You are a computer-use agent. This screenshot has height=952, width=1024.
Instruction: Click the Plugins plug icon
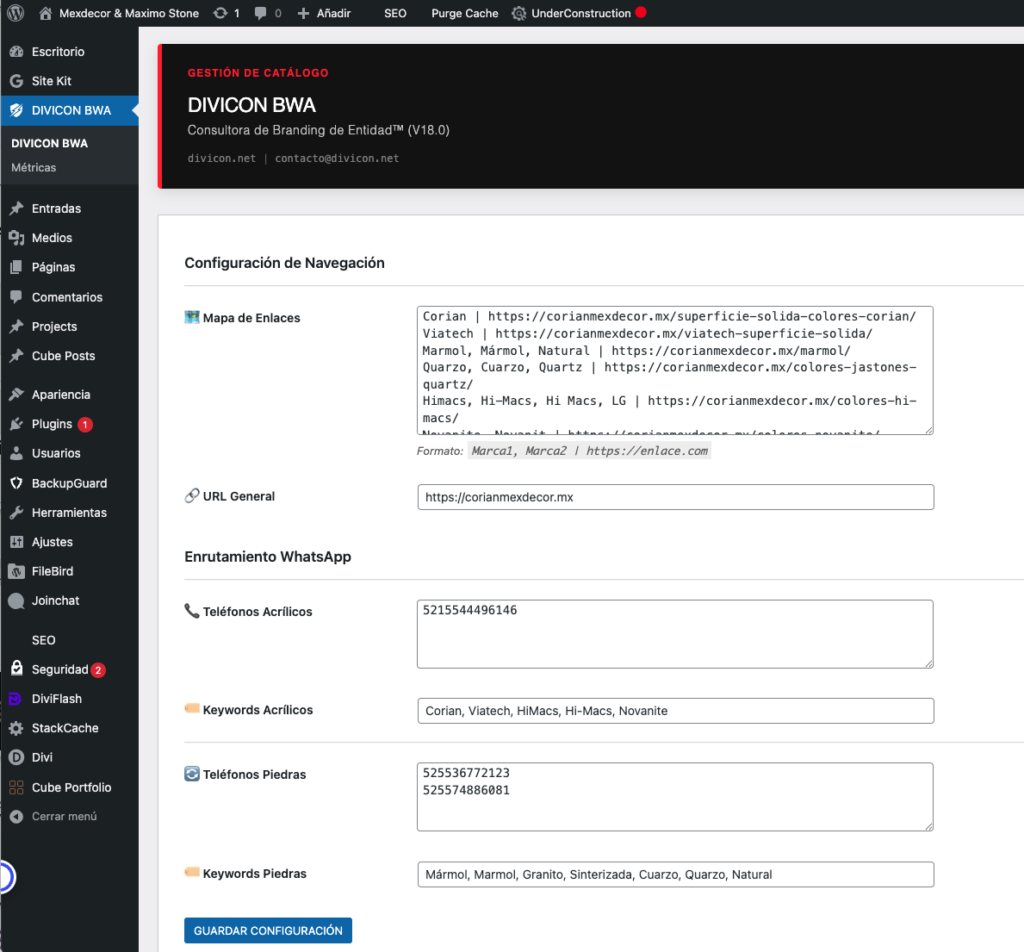(16, 424)
